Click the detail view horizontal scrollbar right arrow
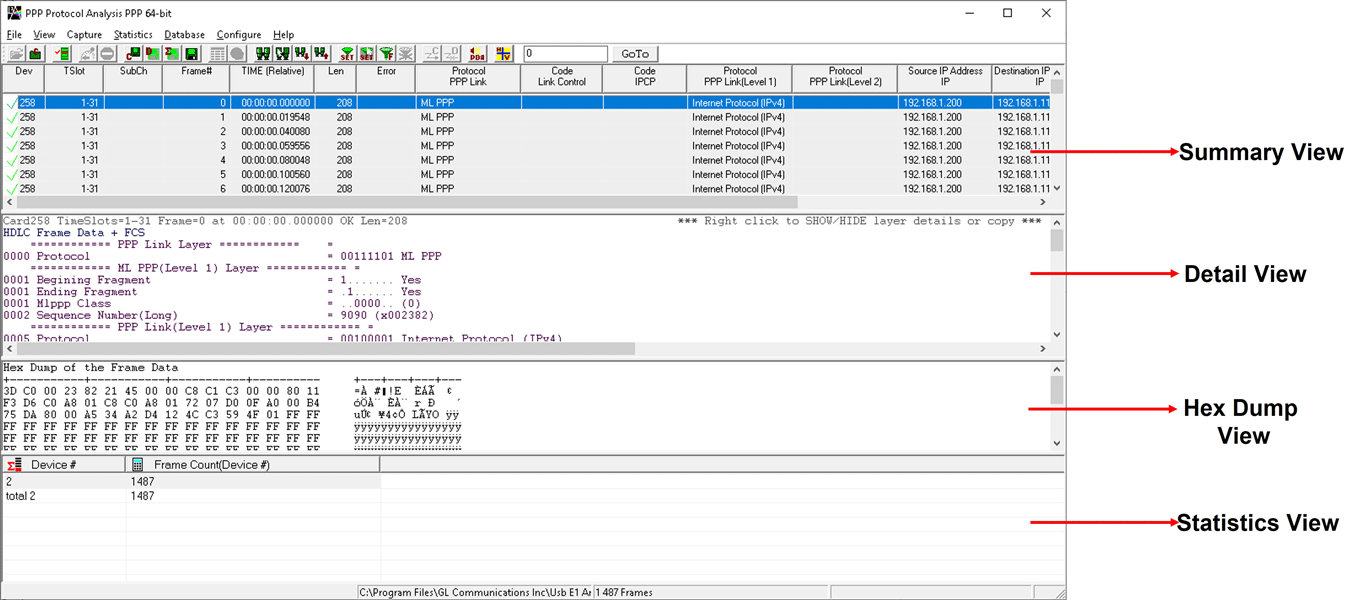 1043,349
